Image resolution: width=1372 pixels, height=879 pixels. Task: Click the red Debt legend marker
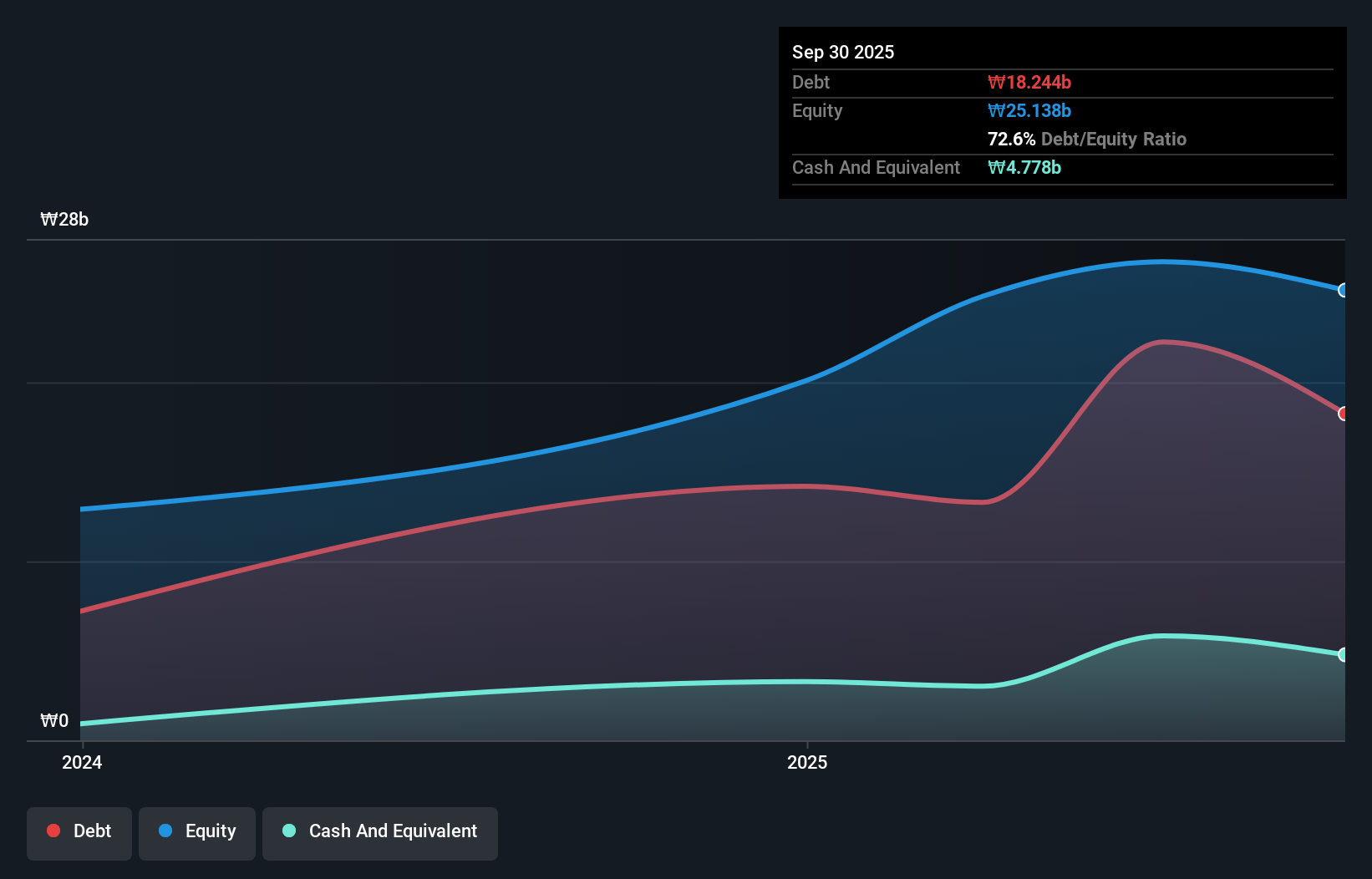coord(53,831)
